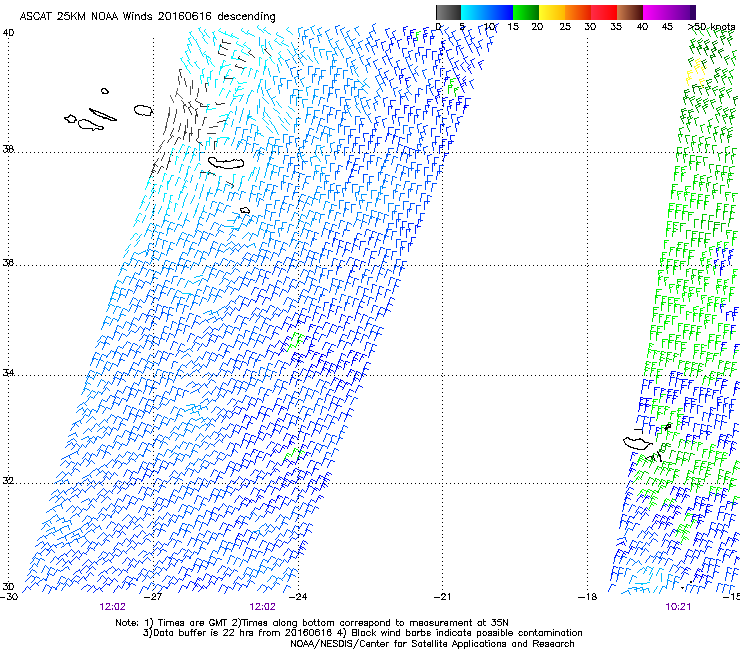Click the '>50 knots' legend label
This screenshot has height=650, width=740.
click(x=711, y=27)
